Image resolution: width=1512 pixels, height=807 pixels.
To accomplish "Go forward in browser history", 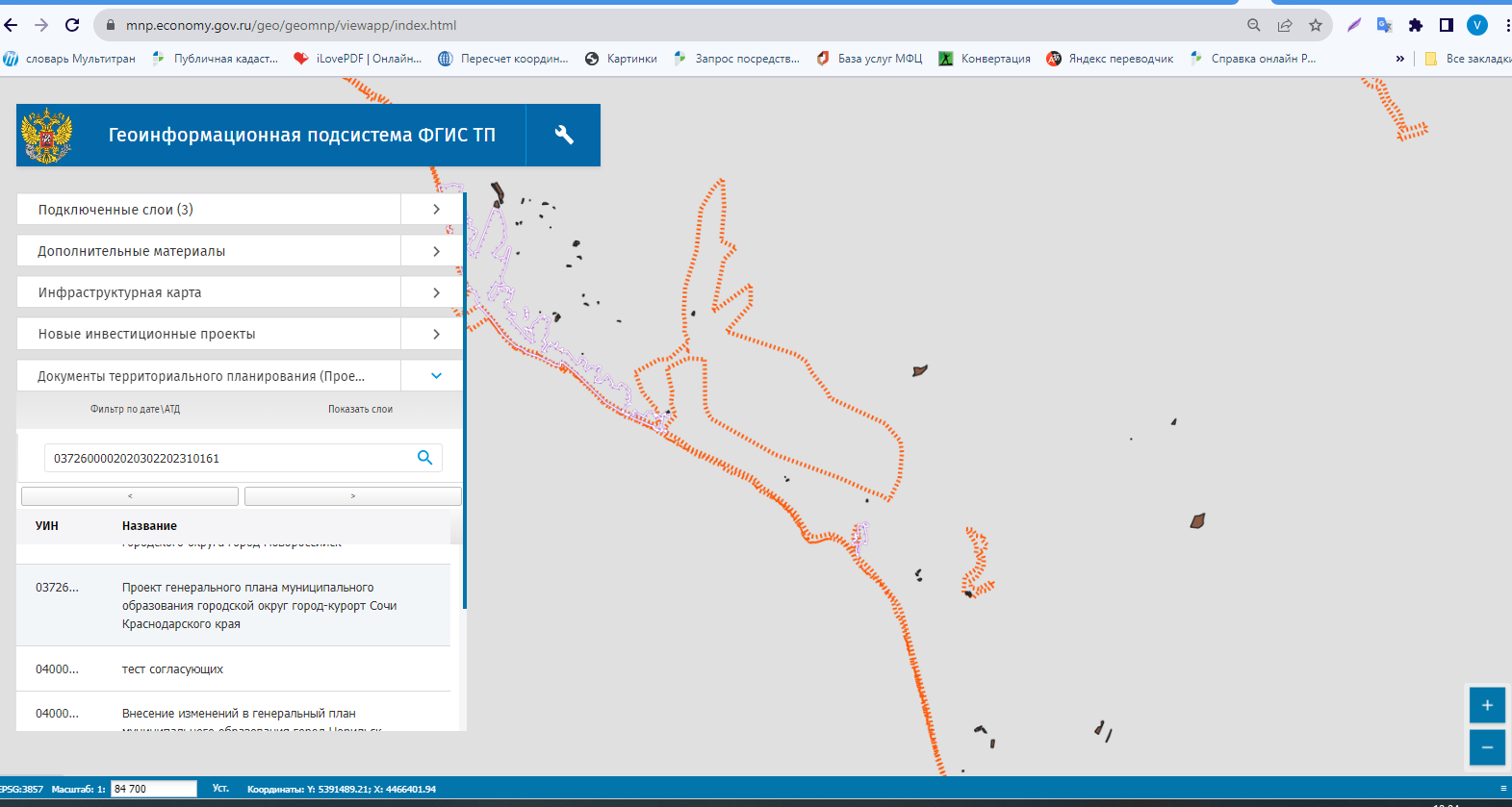I will [41, 25].
